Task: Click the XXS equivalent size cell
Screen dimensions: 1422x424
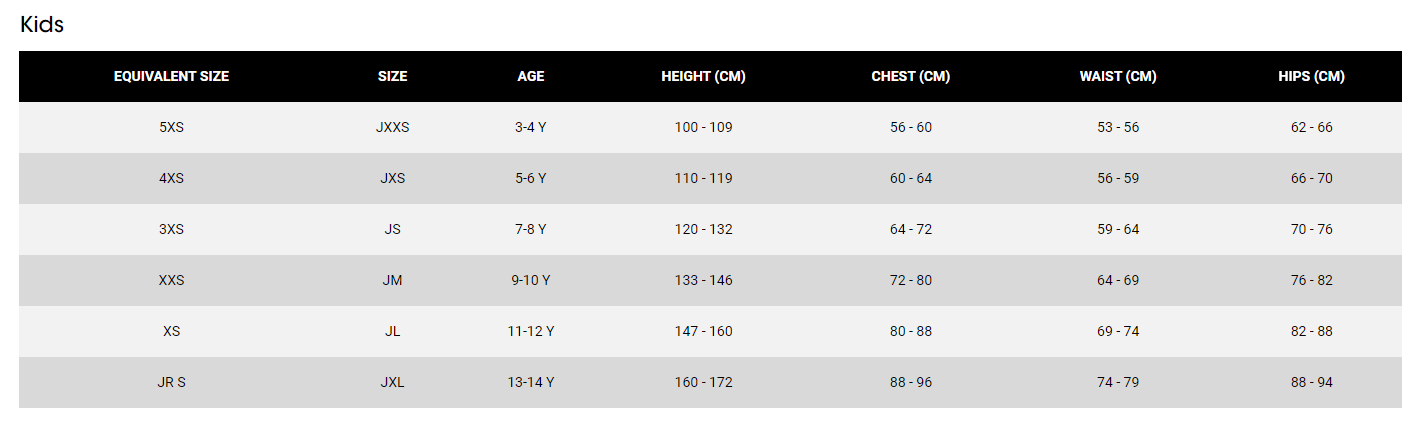Action: pos(171,280)
